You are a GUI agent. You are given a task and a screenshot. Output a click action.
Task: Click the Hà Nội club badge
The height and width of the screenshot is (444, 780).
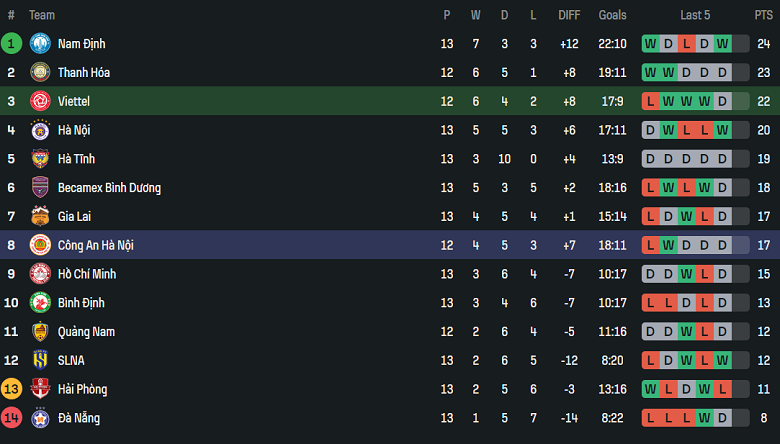pyautogui.click(x=40, y=130)
